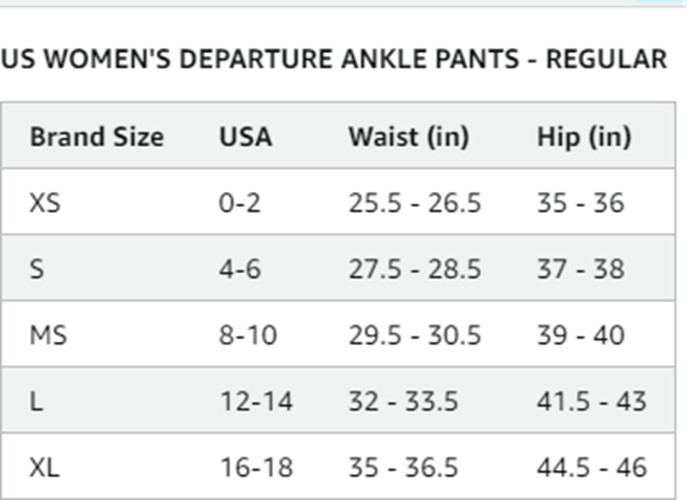Click the Waist (in) column header
690x500 pixels.
pyautogui.click(x=408, y=136)
